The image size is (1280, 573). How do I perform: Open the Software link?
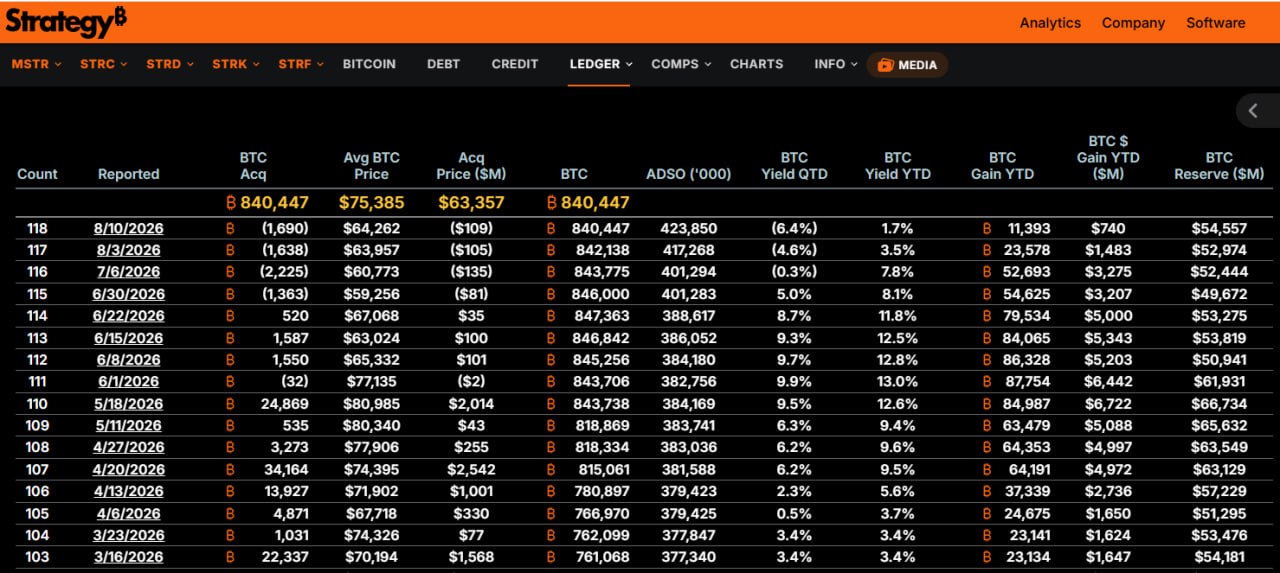1215,23
